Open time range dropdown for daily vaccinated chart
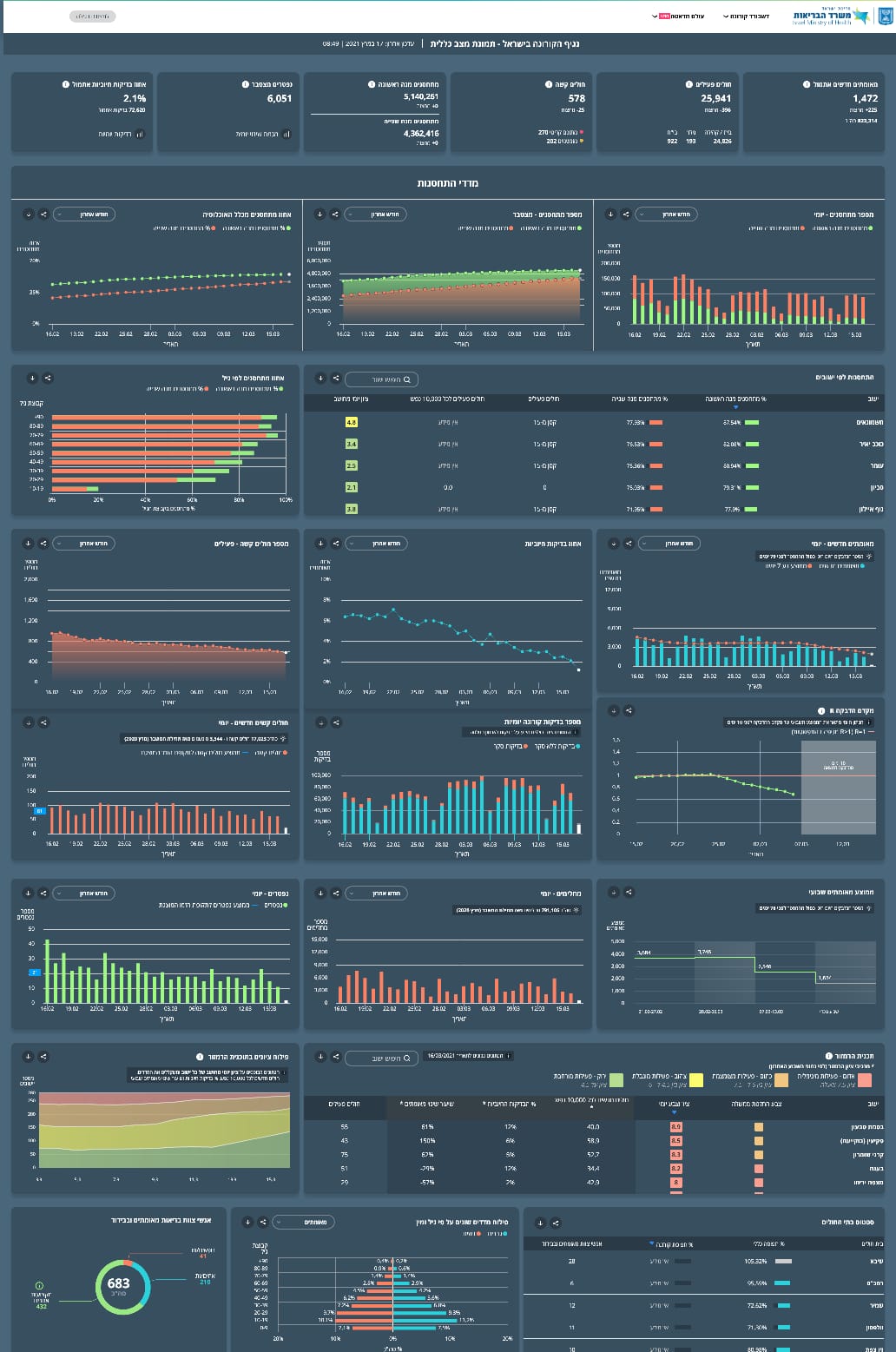 (665, 214)
